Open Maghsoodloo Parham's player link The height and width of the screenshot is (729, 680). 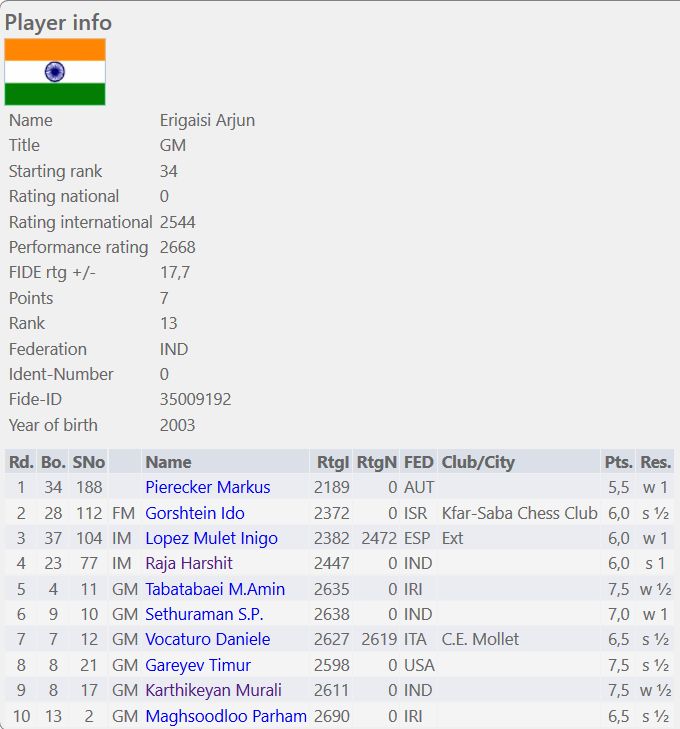225,716
